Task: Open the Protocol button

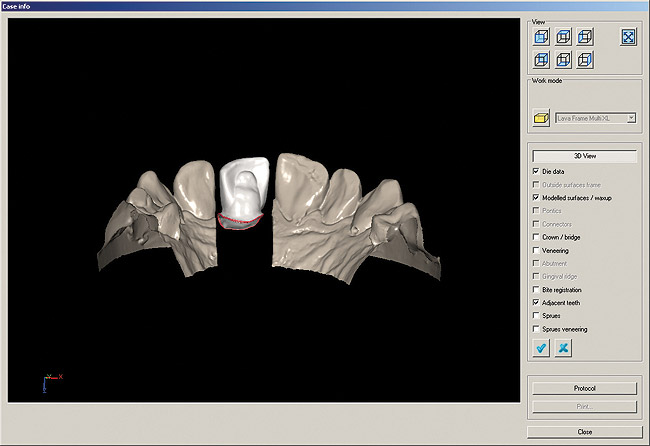Action: coord(585,388)
